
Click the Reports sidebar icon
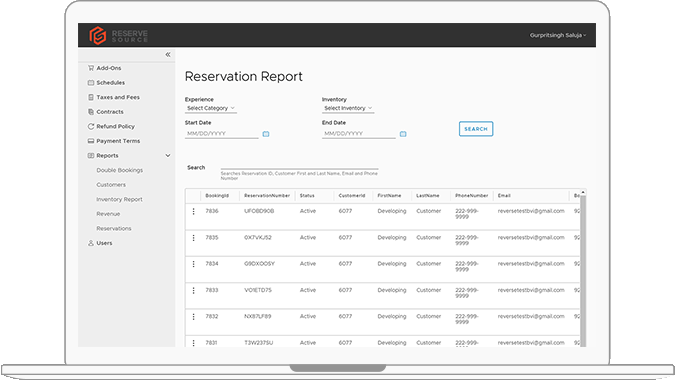point(91,156)
